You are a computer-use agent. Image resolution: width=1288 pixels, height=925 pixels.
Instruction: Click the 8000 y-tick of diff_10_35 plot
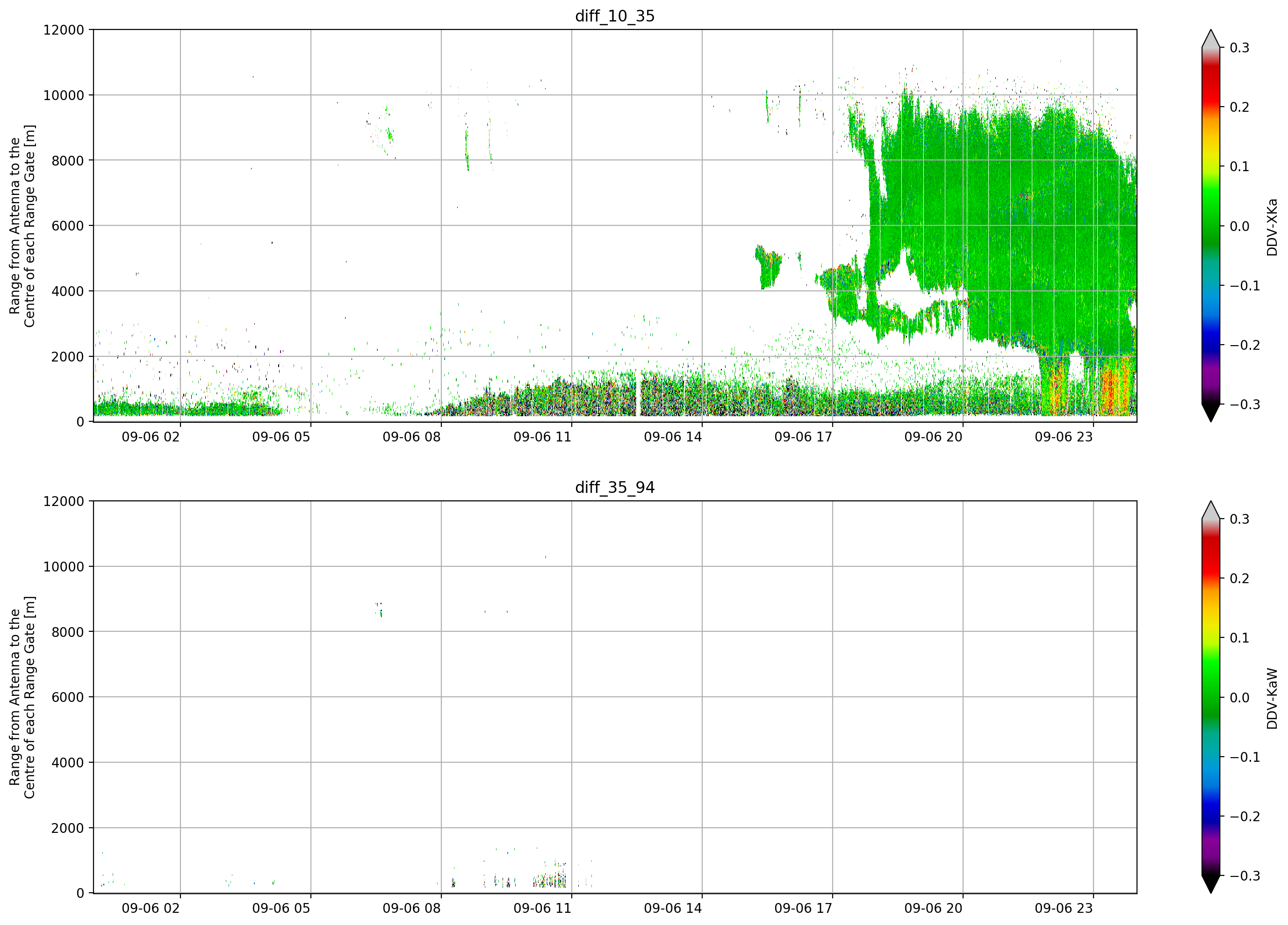68,161
